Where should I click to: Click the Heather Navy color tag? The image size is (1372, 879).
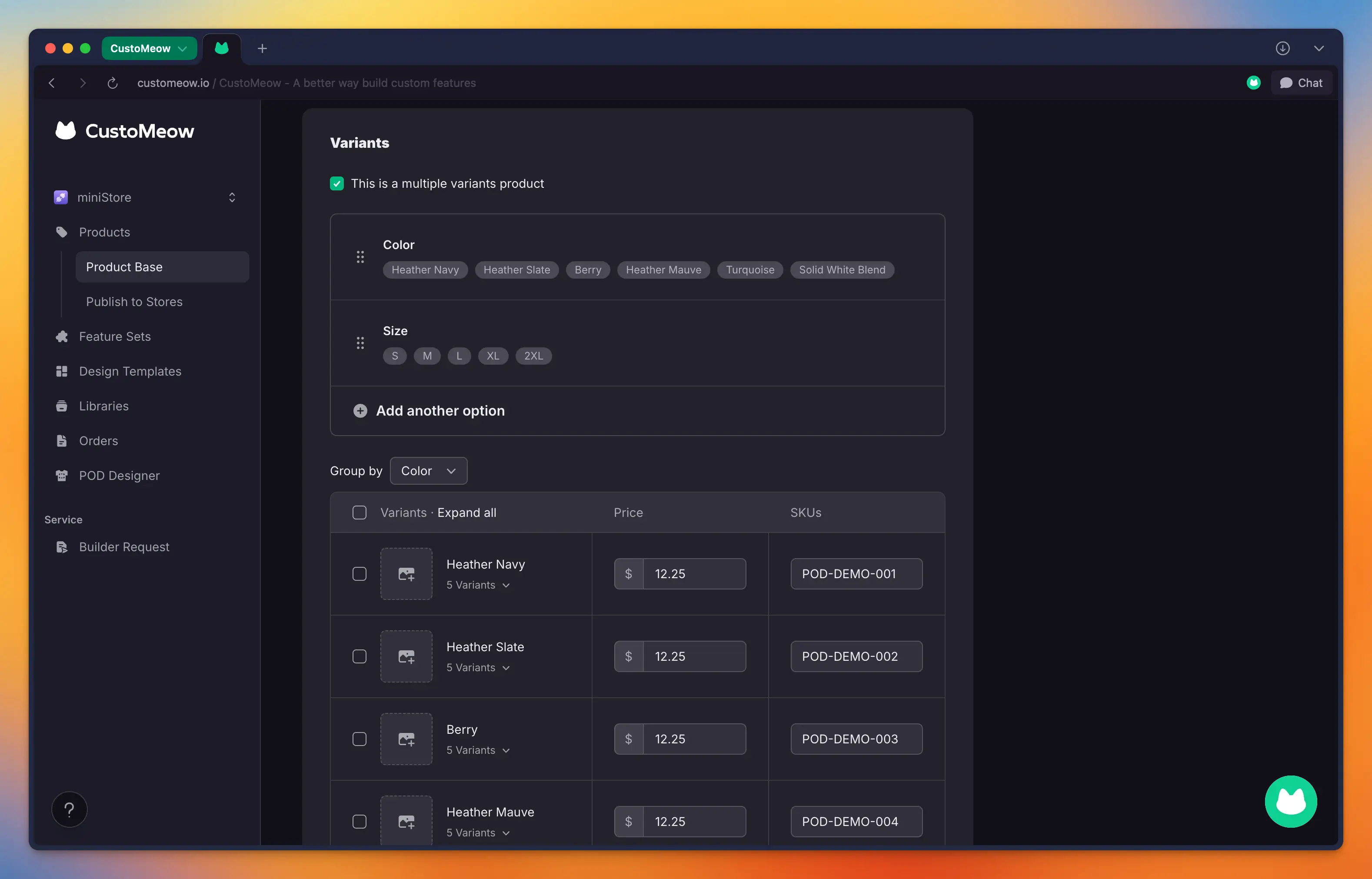(x=425, y=270)
